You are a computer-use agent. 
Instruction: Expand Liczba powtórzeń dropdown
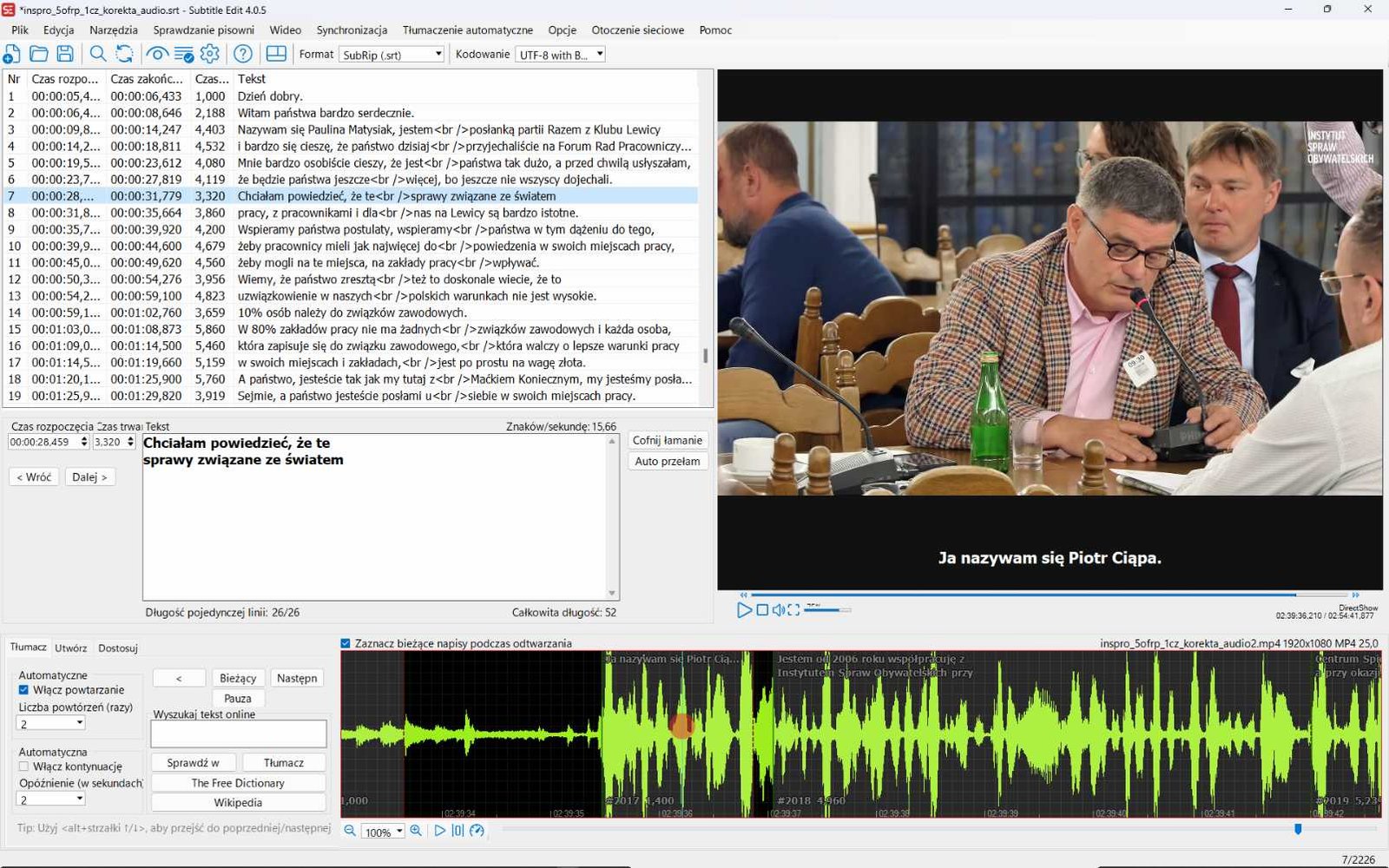coord(51,723)
